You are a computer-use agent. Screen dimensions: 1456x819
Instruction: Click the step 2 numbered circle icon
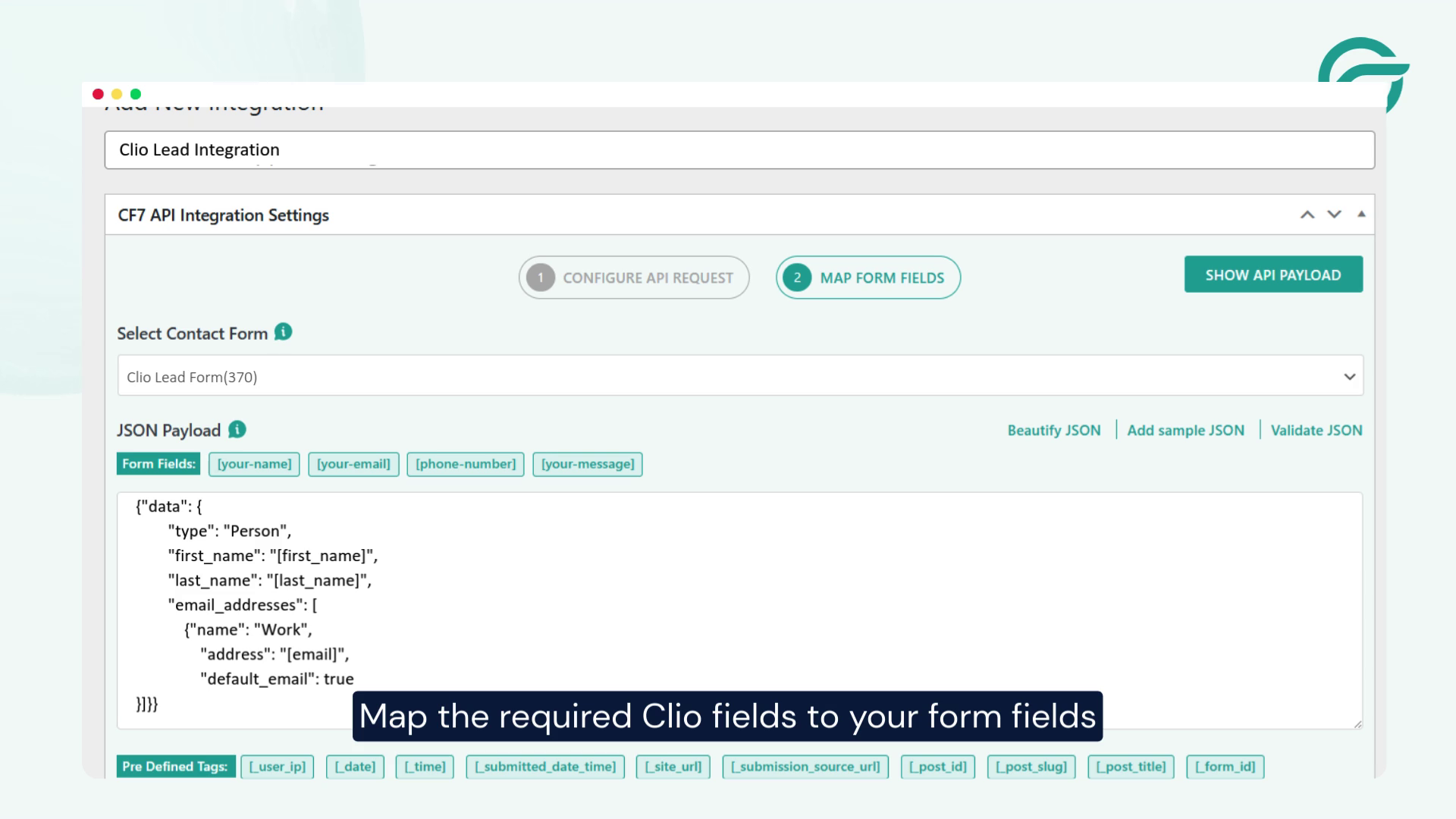coord(797,278)
